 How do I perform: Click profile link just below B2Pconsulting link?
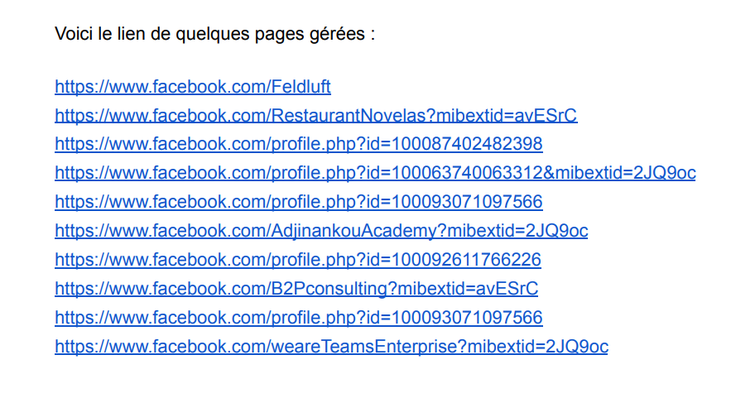298,318
